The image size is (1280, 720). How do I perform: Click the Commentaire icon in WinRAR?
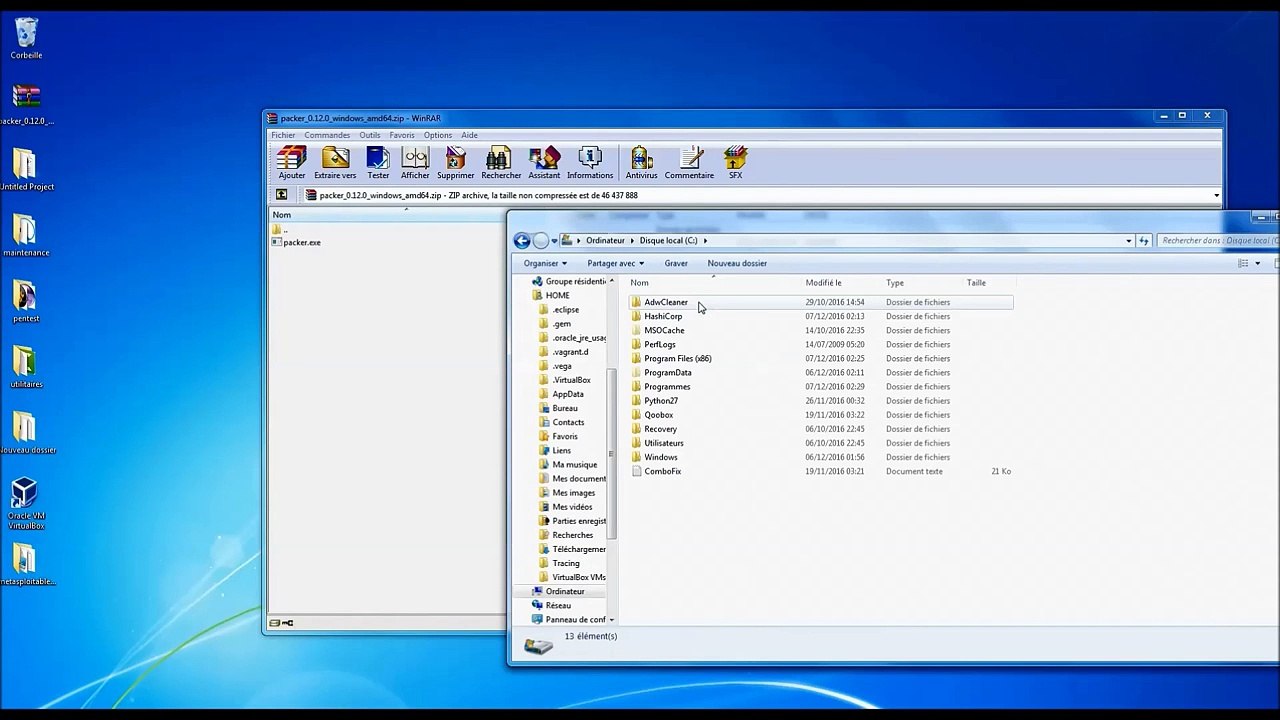(x=689, y=163)
